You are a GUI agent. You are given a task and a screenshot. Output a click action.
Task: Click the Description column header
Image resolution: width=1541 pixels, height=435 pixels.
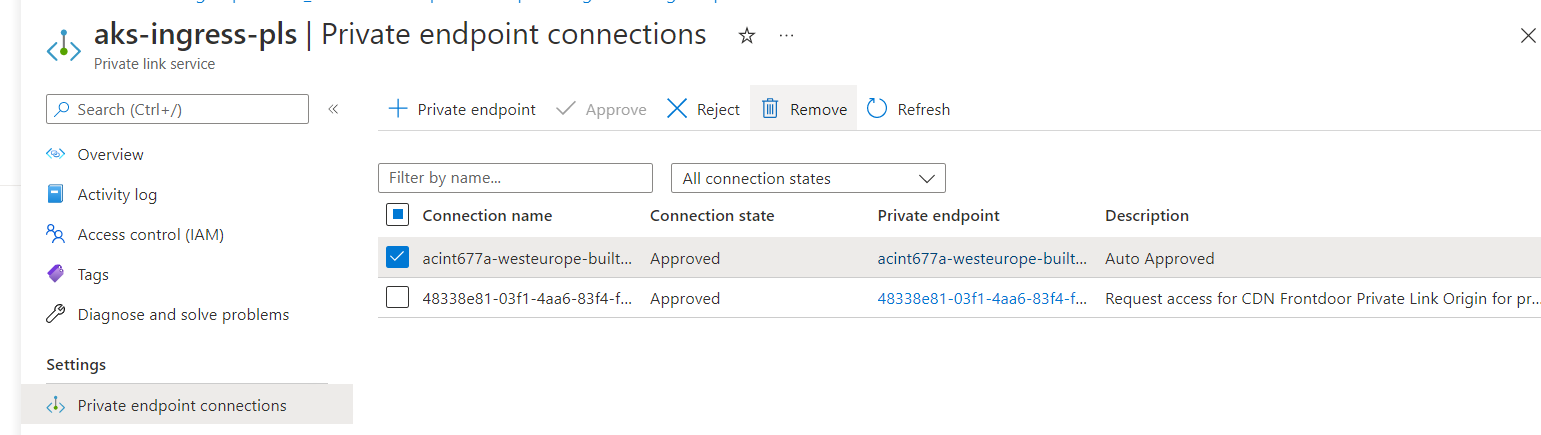pos(1147,215)
